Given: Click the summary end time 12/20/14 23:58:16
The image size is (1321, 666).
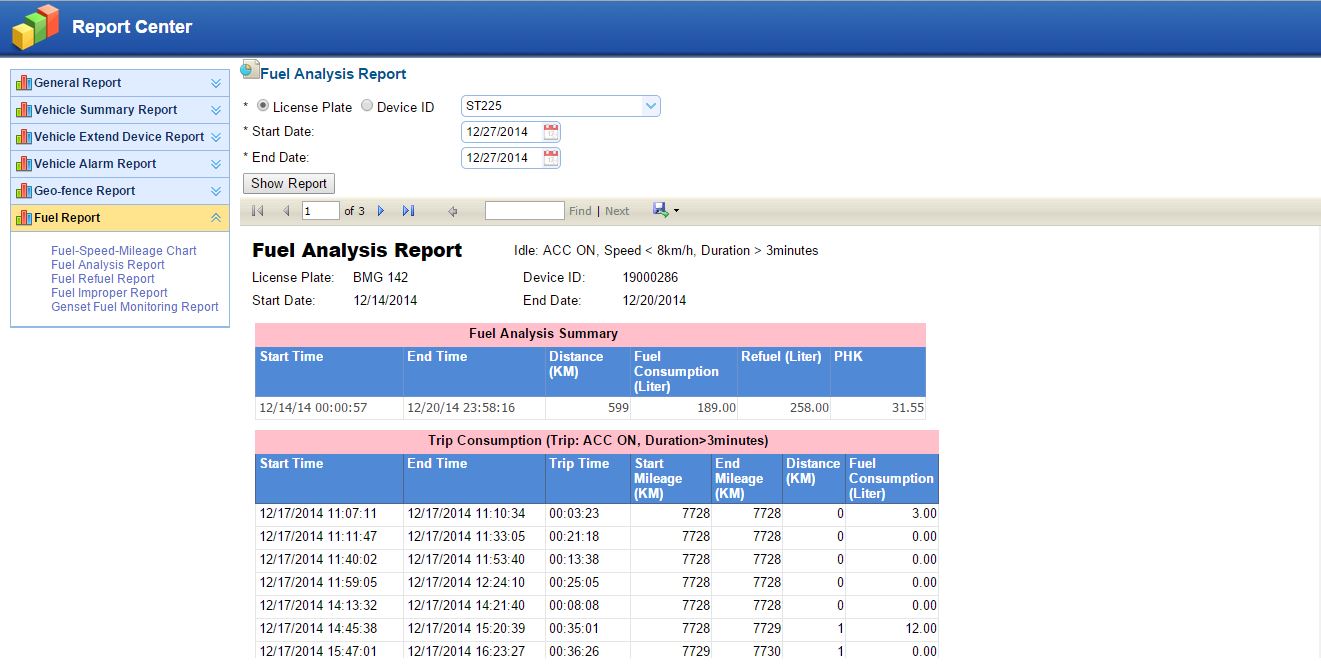Looking at the screenshot, I should 461,408.
